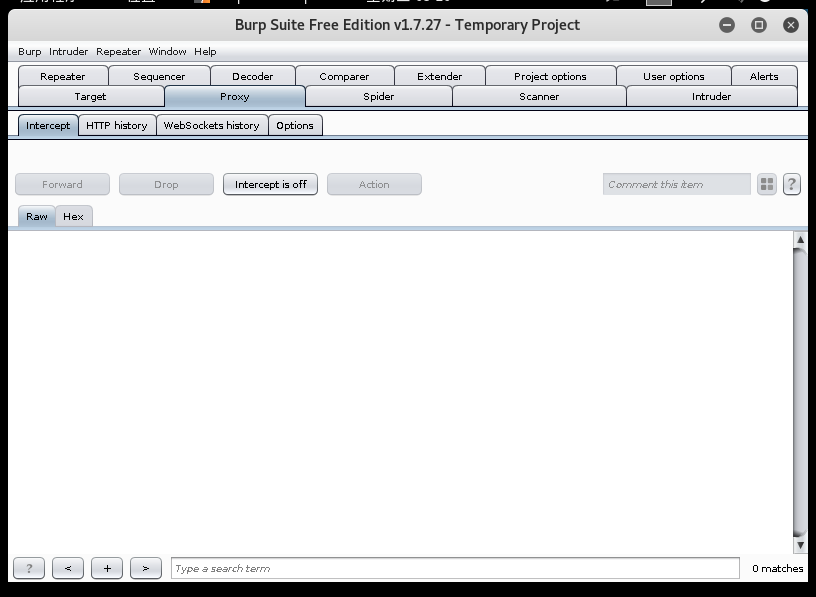This screenshot has height=597, width=816.
Task: Click the Type a search term field
Action: (x=455, y=568)
